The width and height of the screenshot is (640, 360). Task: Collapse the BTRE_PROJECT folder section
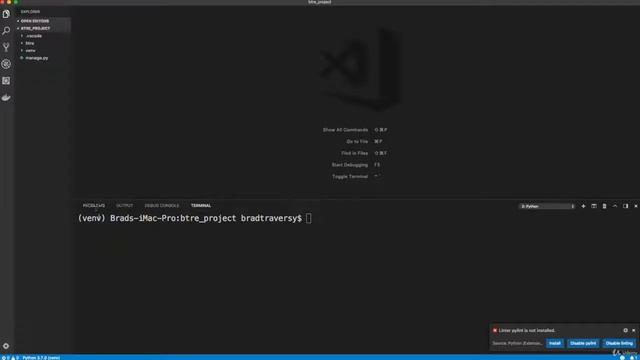pos(42,28)
